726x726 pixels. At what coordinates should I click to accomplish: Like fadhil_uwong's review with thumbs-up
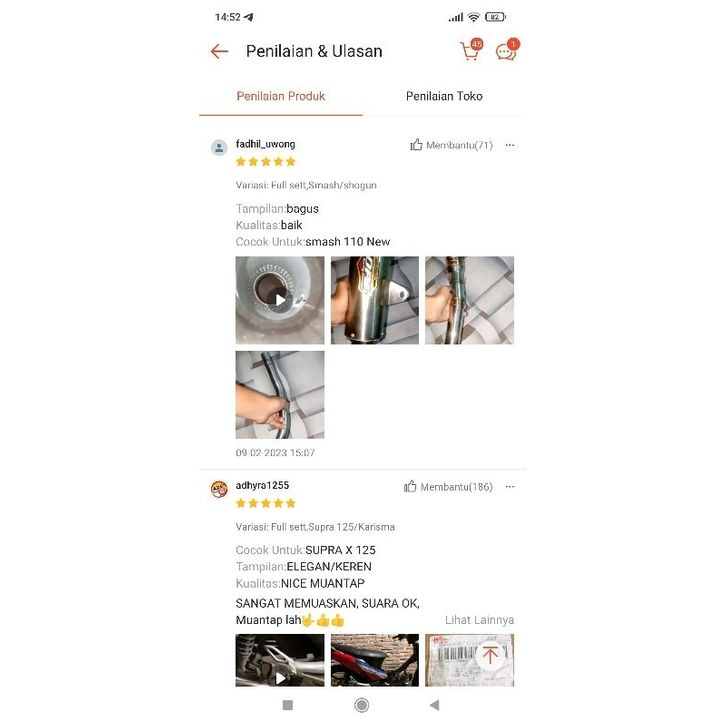click(416, 145)
